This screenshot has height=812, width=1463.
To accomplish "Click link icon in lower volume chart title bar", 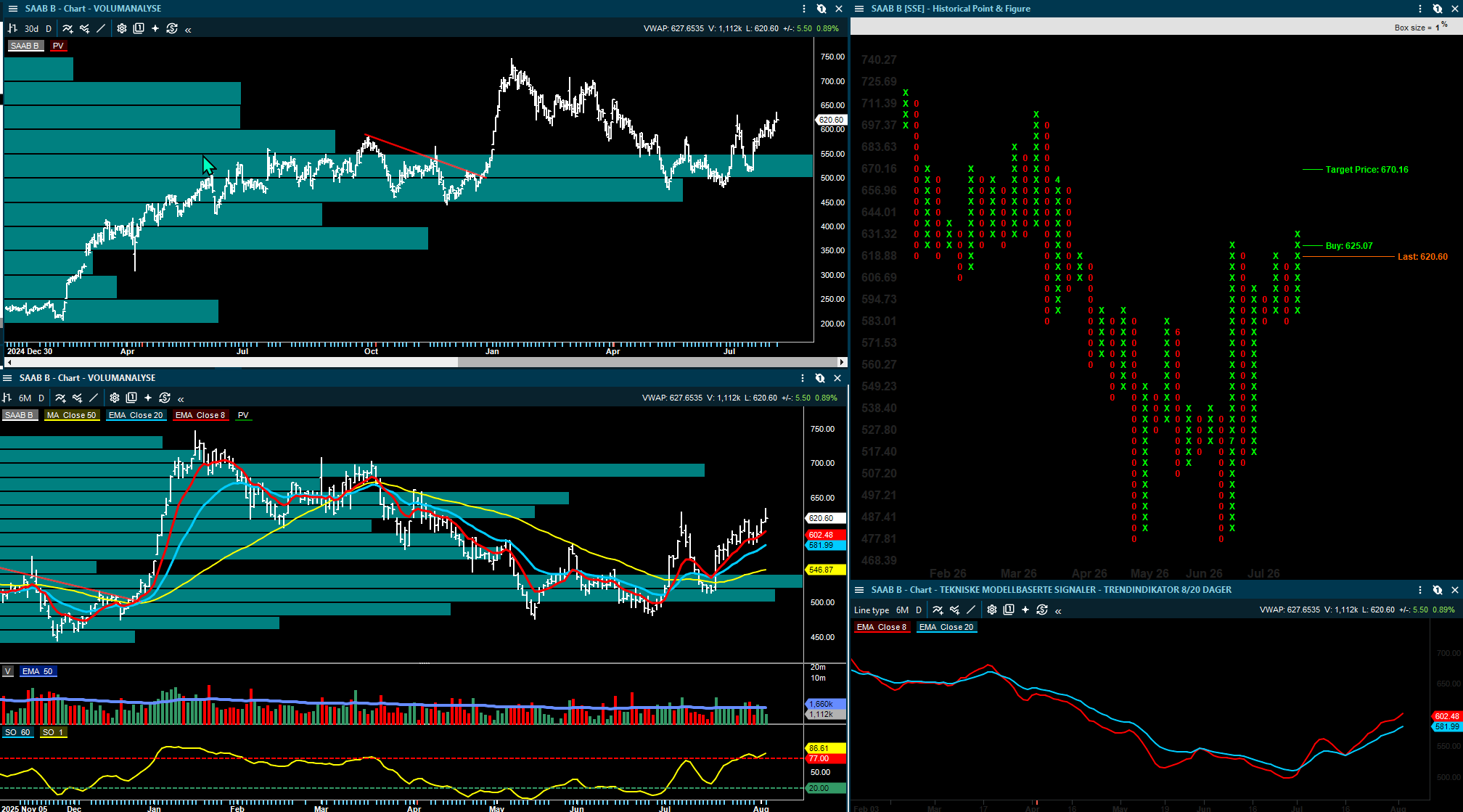I will pyautogui.click(x=820, y=378).
